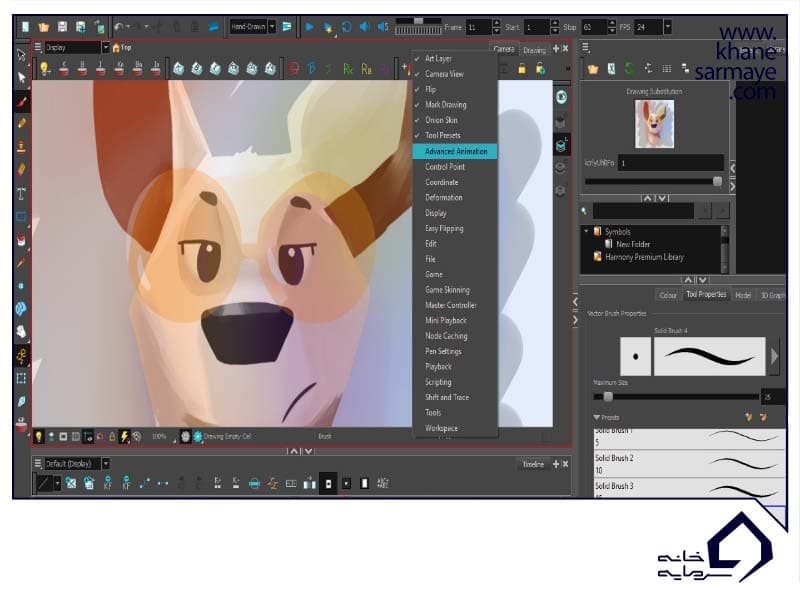Screen dimensions: 800x600
Task: Toggle Onion Skin toolbar in menu
Action: tap(455, 120)
